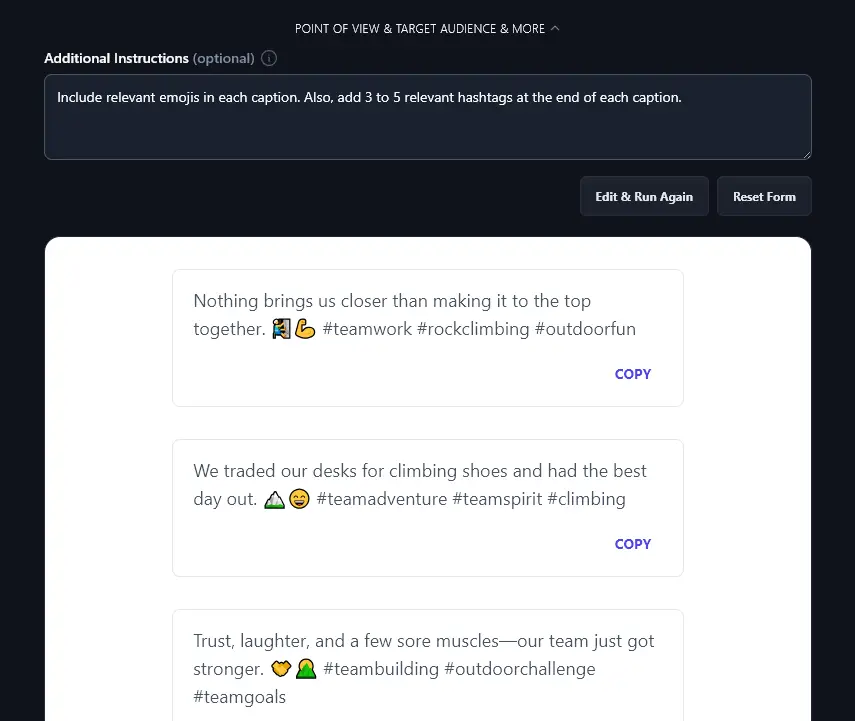Select the "Nothing brings us closer" caption text

tap(392, 301)
